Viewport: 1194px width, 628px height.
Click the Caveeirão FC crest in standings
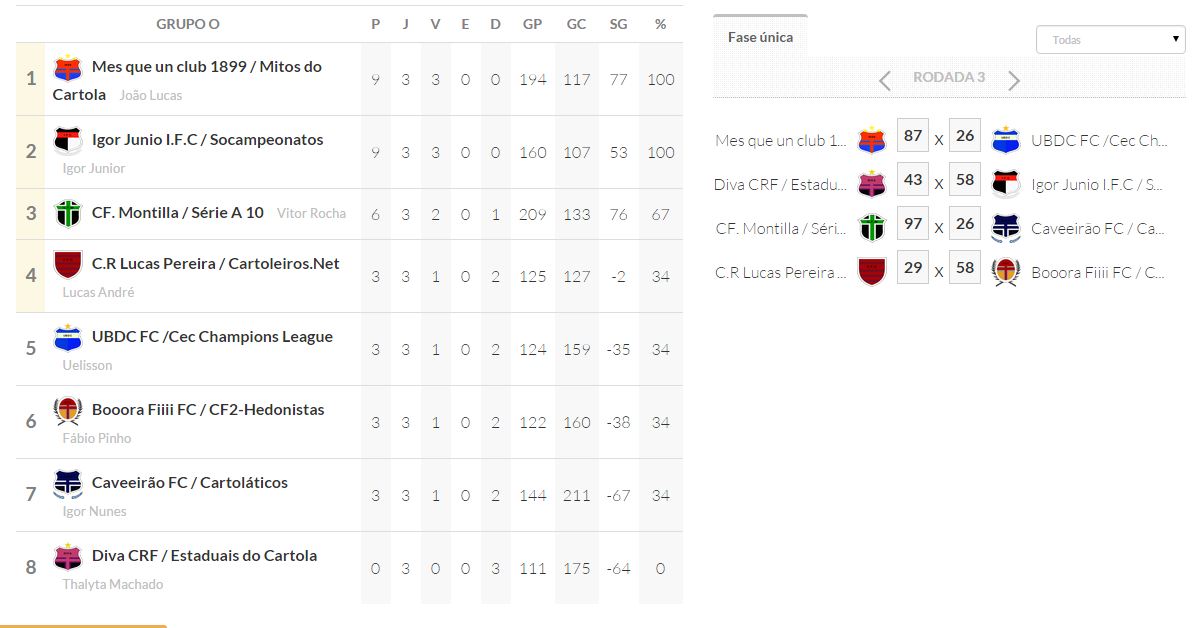click(x=67, y=483)
